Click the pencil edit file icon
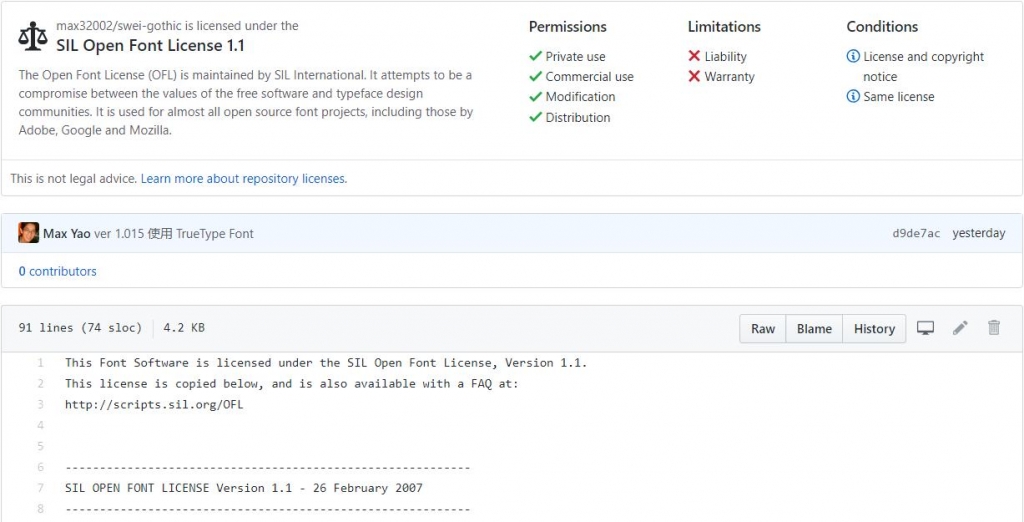Screen dimensions: 1024x522 960,328
